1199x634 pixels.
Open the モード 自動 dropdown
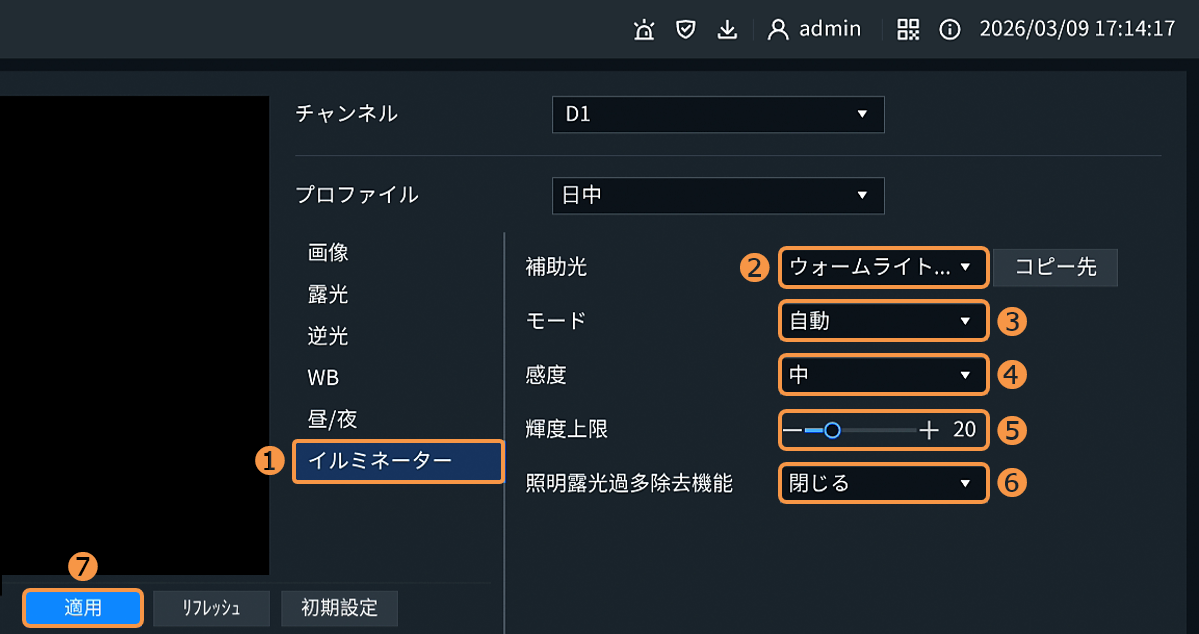(883, 321)
